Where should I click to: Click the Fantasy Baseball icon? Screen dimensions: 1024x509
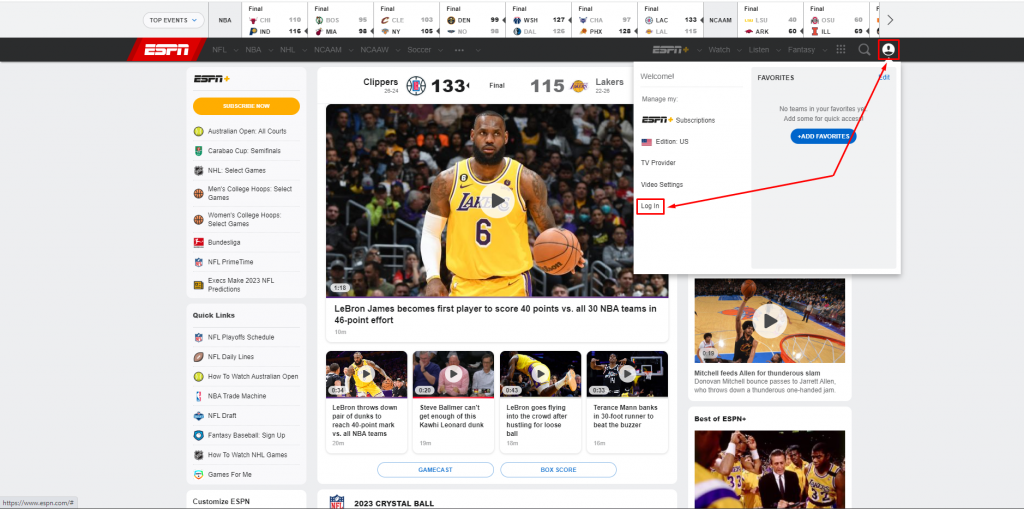(x=199, y=435)
